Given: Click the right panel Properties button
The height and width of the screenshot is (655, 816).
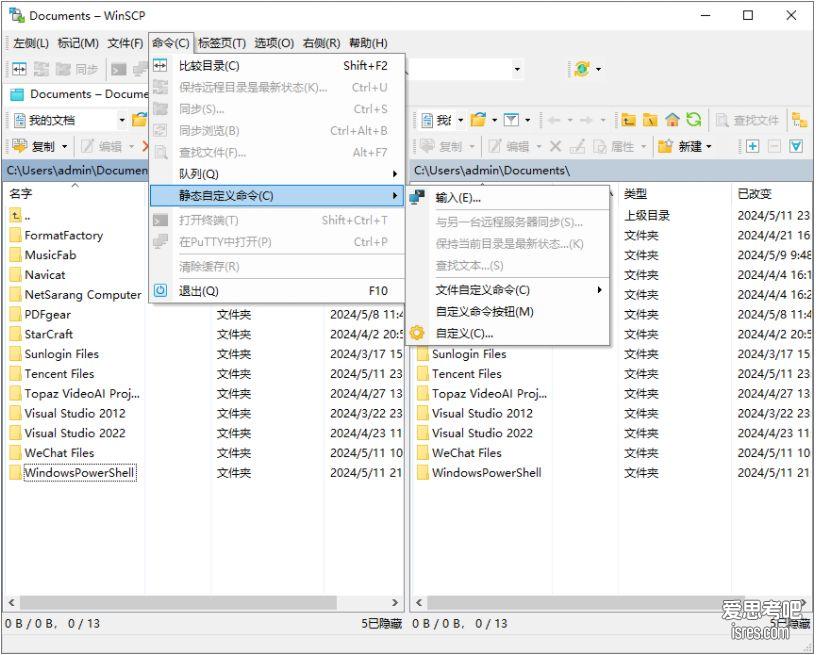Looking at the screenshot, I should coord(616,147).
